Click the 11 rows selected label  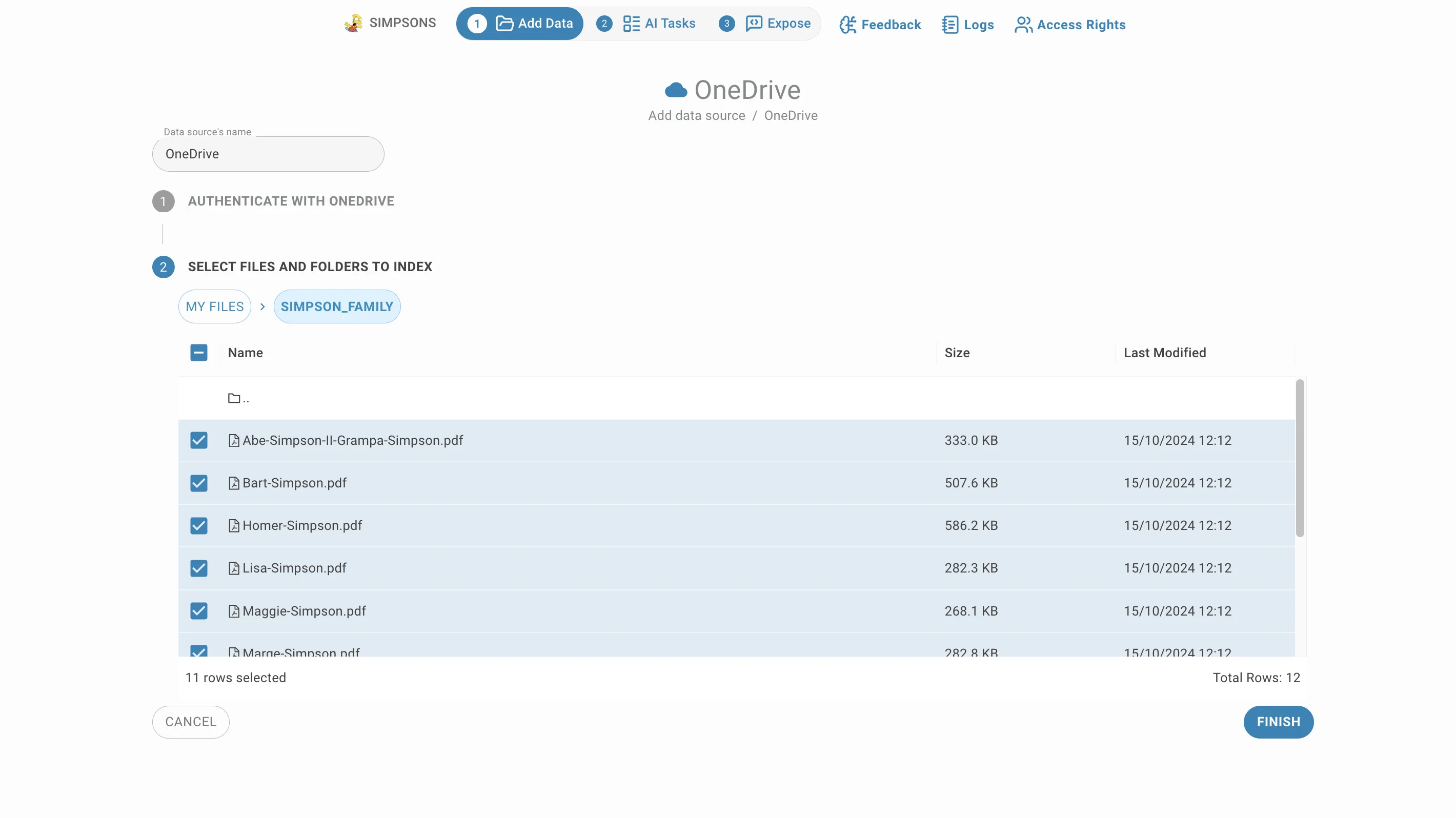[x=236, y=678]
